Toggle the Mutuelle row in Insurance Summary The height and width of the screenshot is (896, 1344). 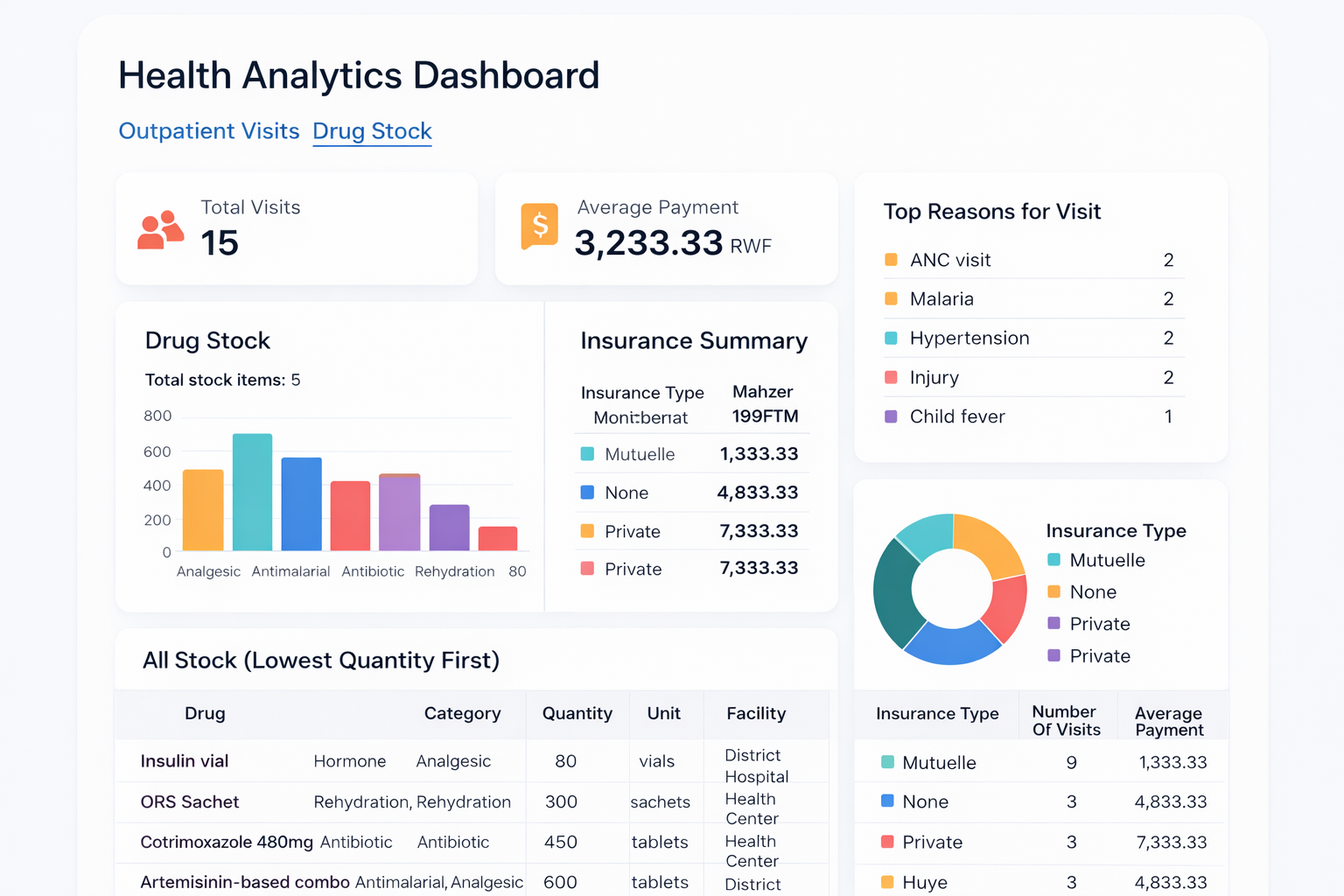pyautogui.click(x=691, y=453)
